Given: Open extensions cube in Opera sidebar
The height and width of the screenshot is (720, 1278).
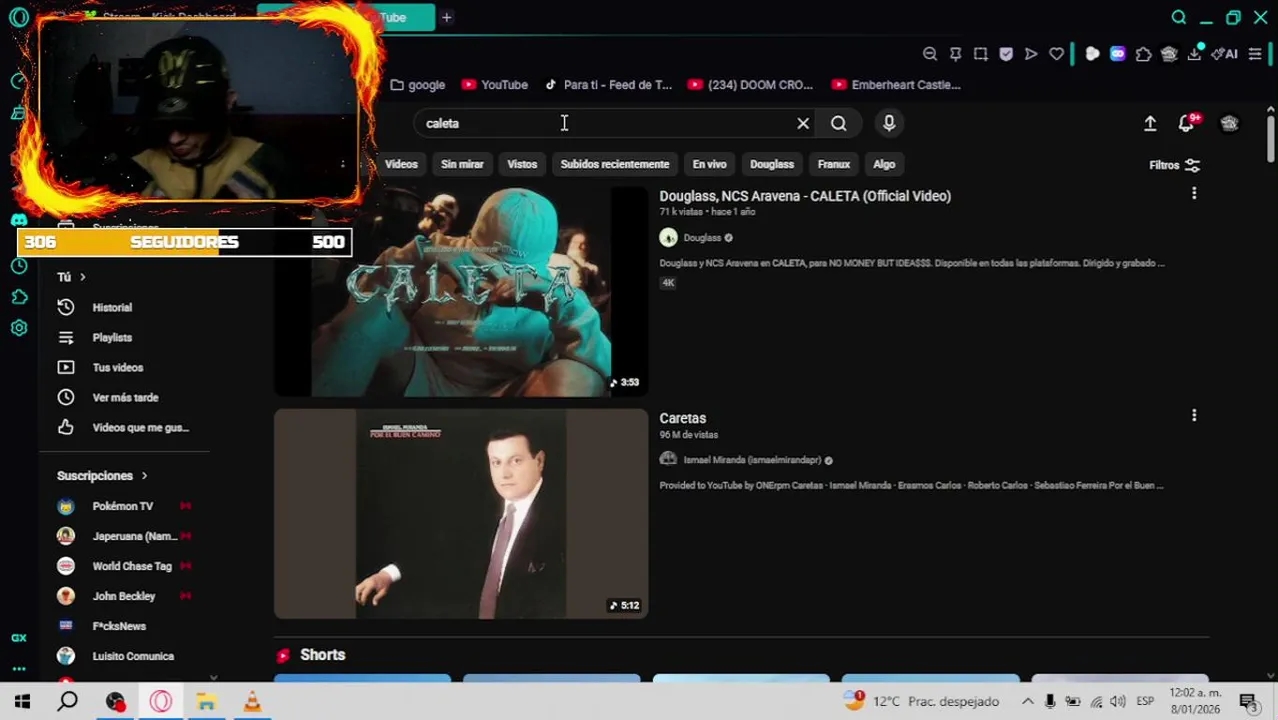Looking at the screenshot, I should pos(19,297).
